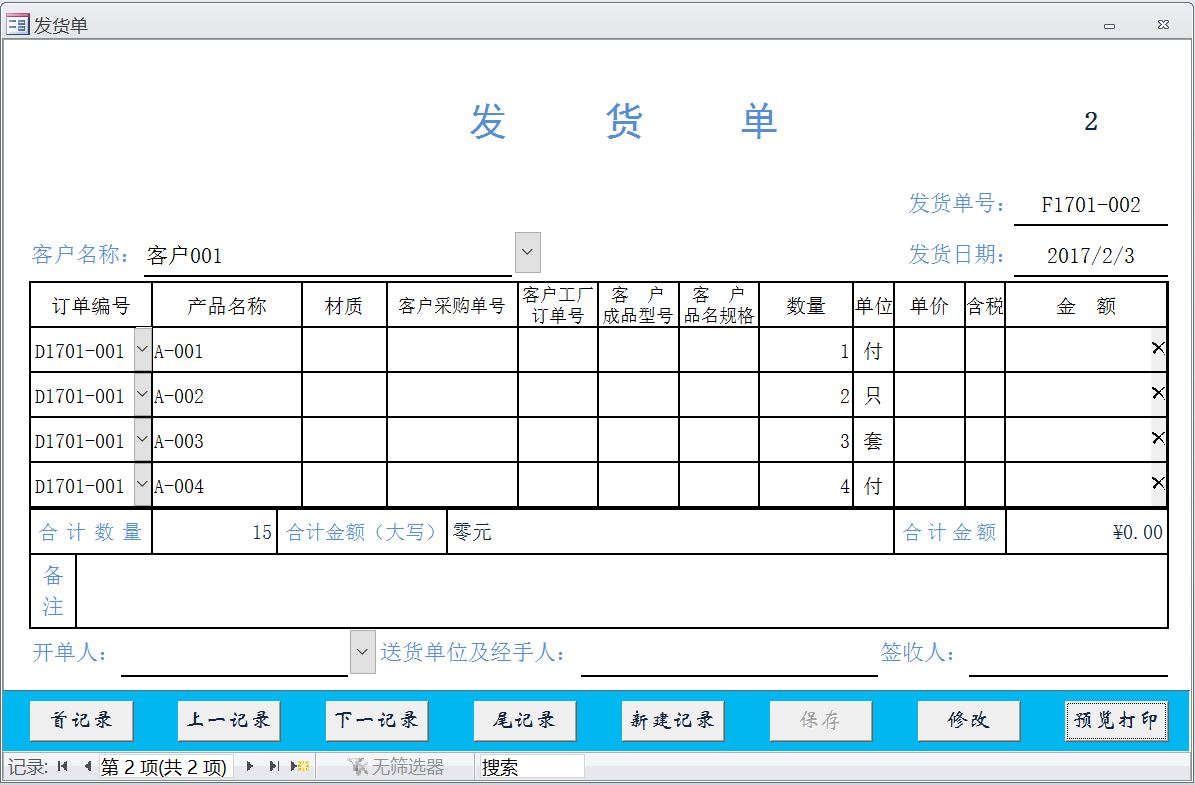Click new blank record icon in navigator
This screenshot has height=785, width=1195.
300,767
